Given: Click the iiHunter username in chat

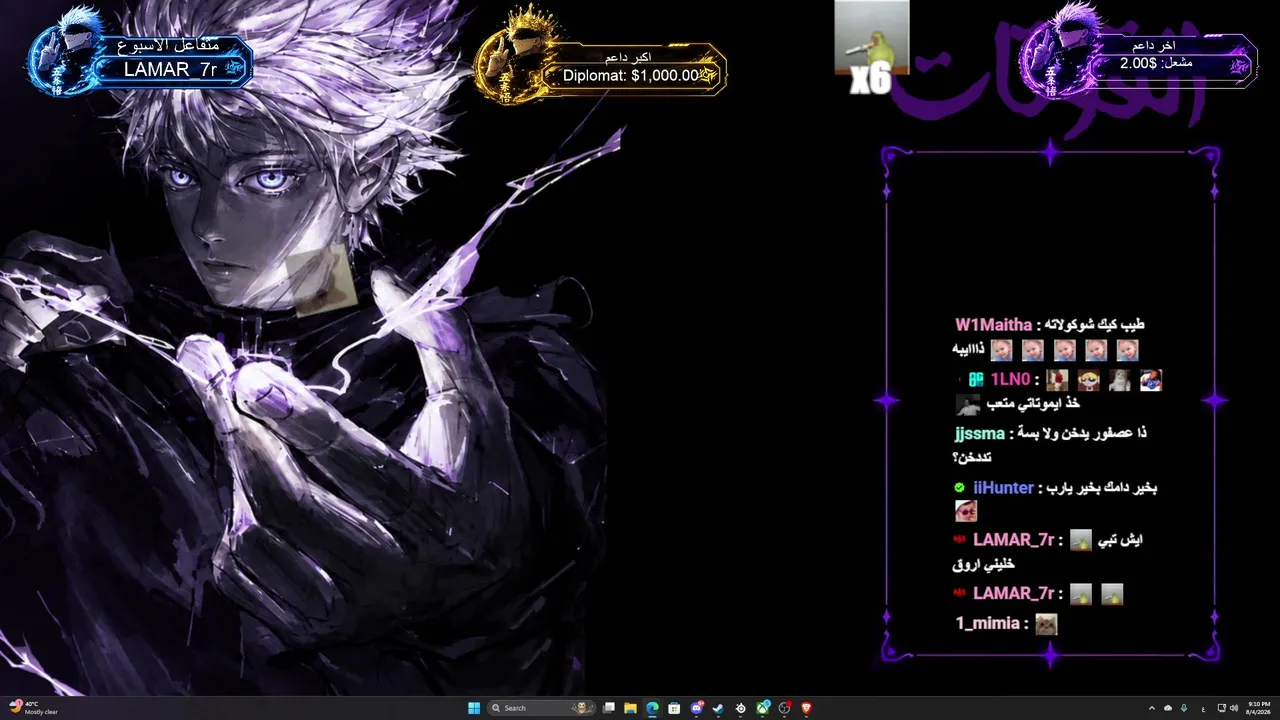Looking at the screenshot, I should tap(1003, 488).
